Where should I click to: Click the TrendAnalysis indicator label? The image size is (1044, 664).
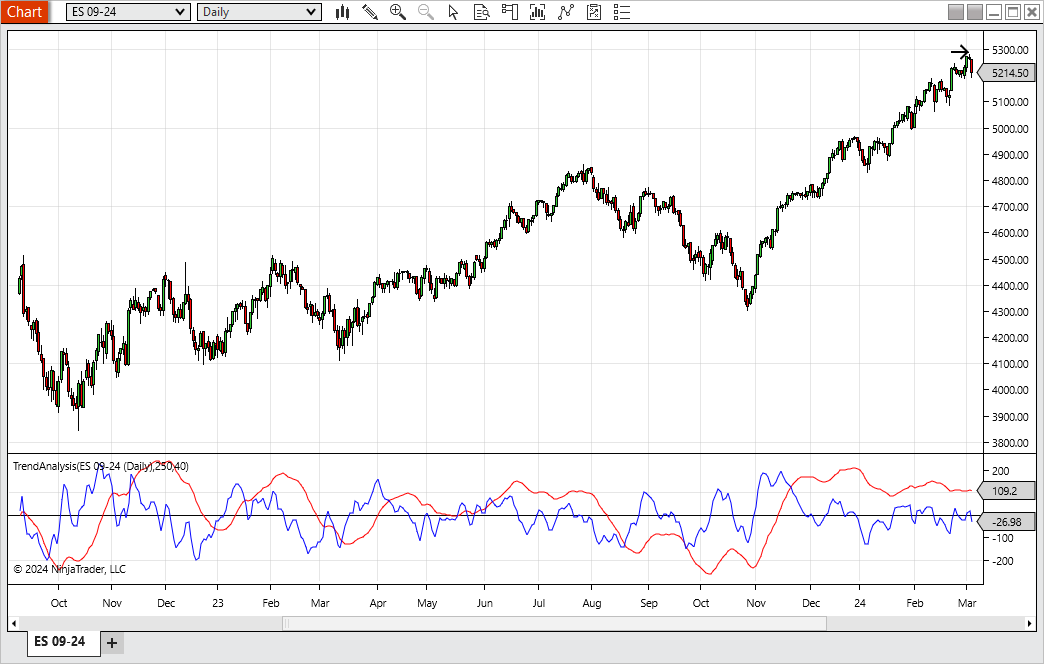[101, 466]
